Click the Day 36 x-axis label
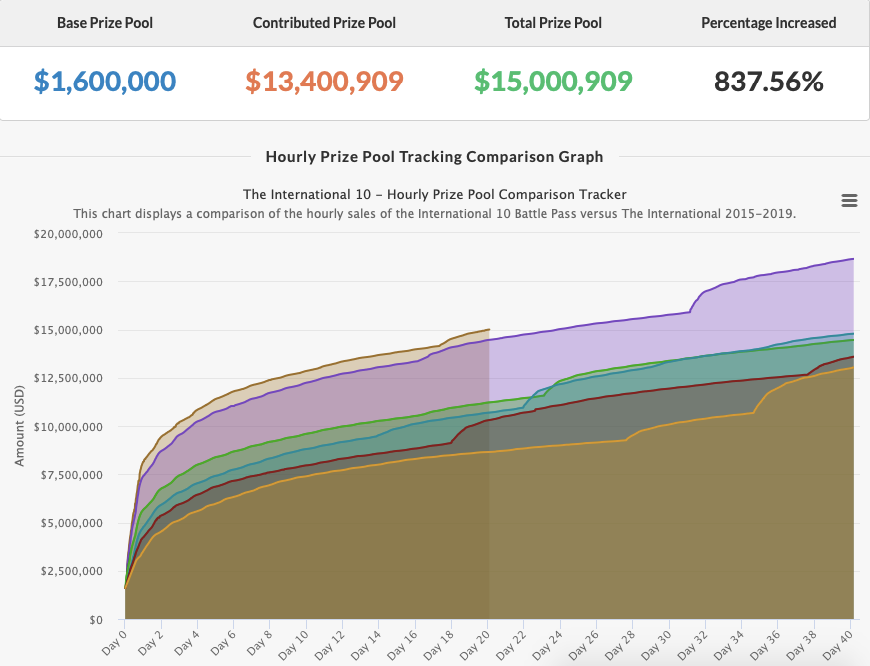This screenshot has height=666, width=870. pos(766,644)
